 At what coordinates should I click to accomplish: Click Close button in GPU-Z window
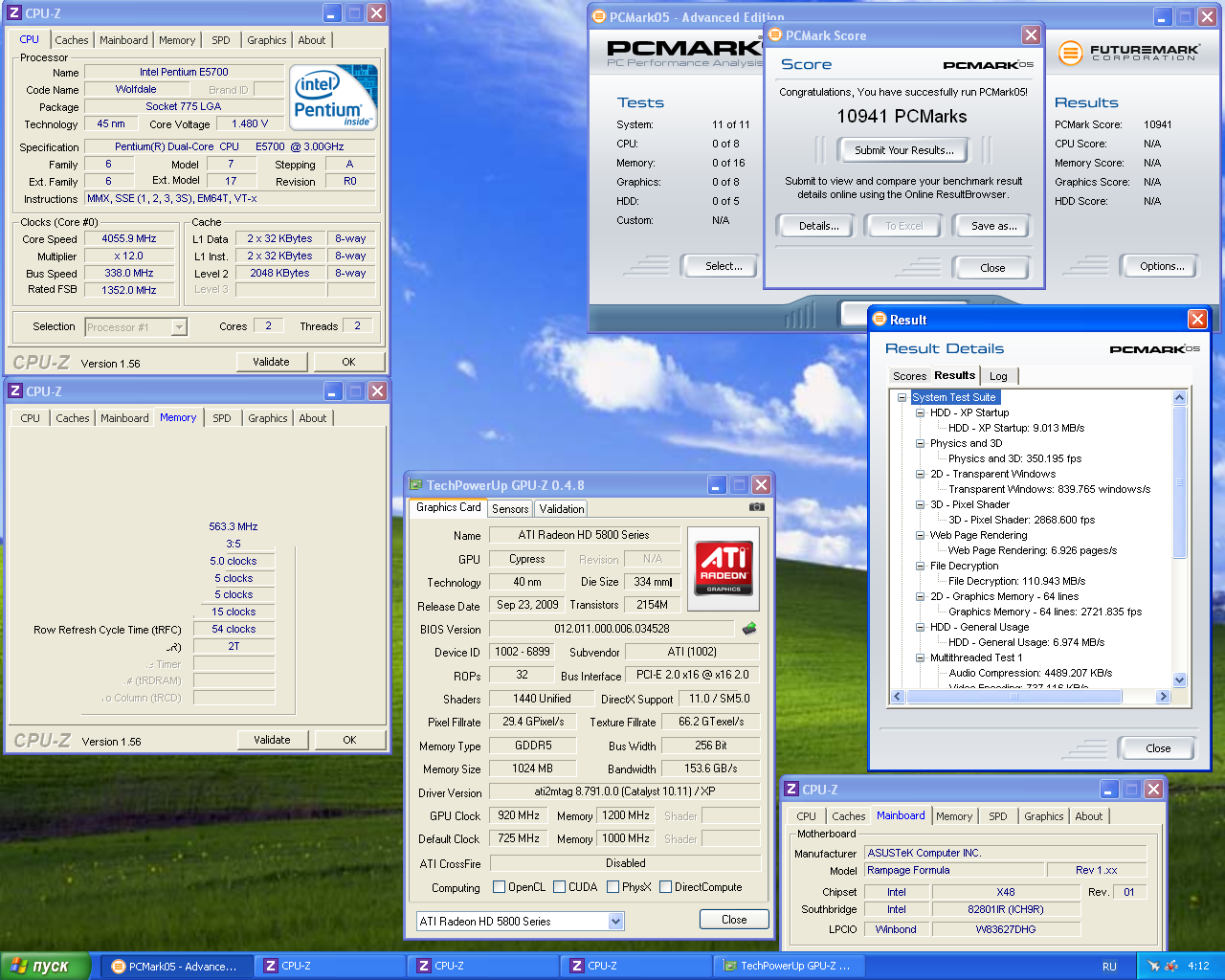(734, 920)
